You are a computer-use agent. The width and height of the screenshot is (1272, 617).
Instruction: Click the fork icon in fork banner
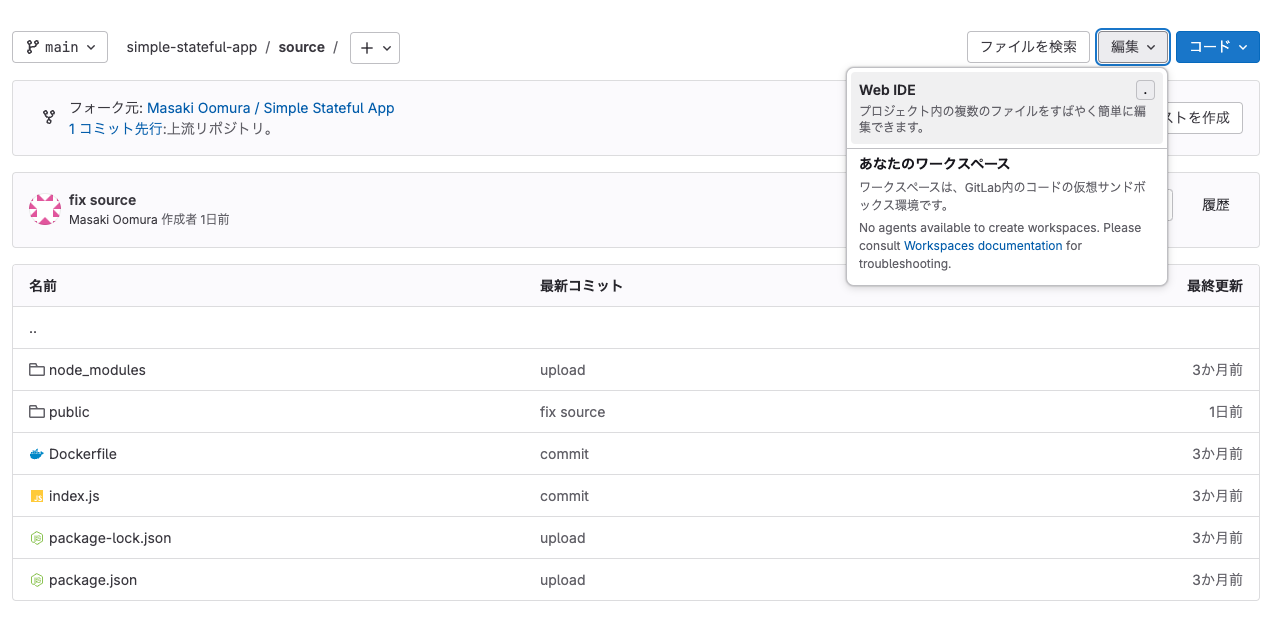tap(49, 118)
